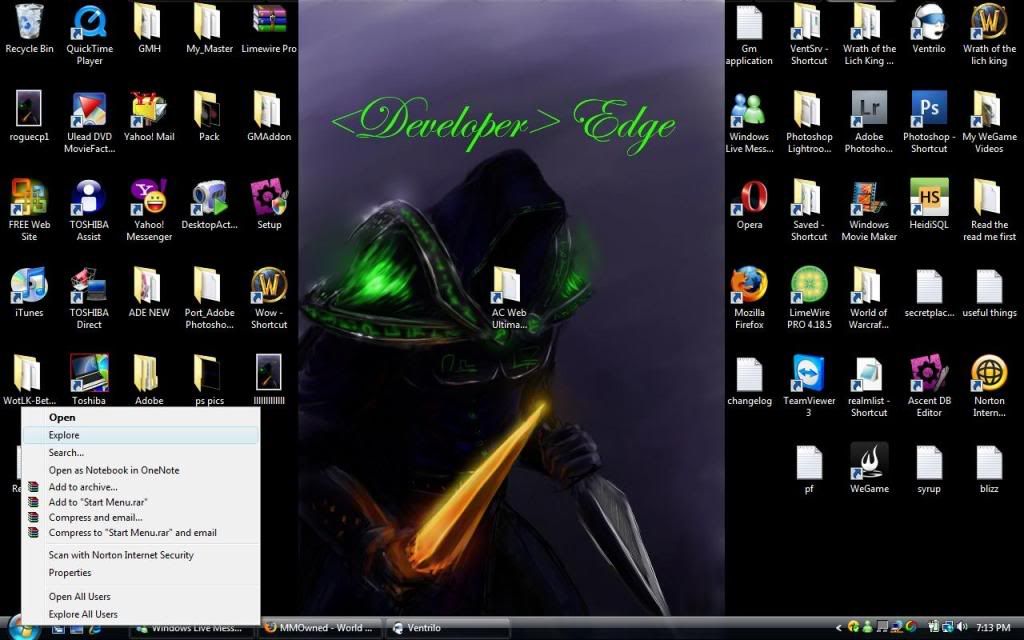
Task: Click the ADE NEW folder
Action: pos(149,285)
